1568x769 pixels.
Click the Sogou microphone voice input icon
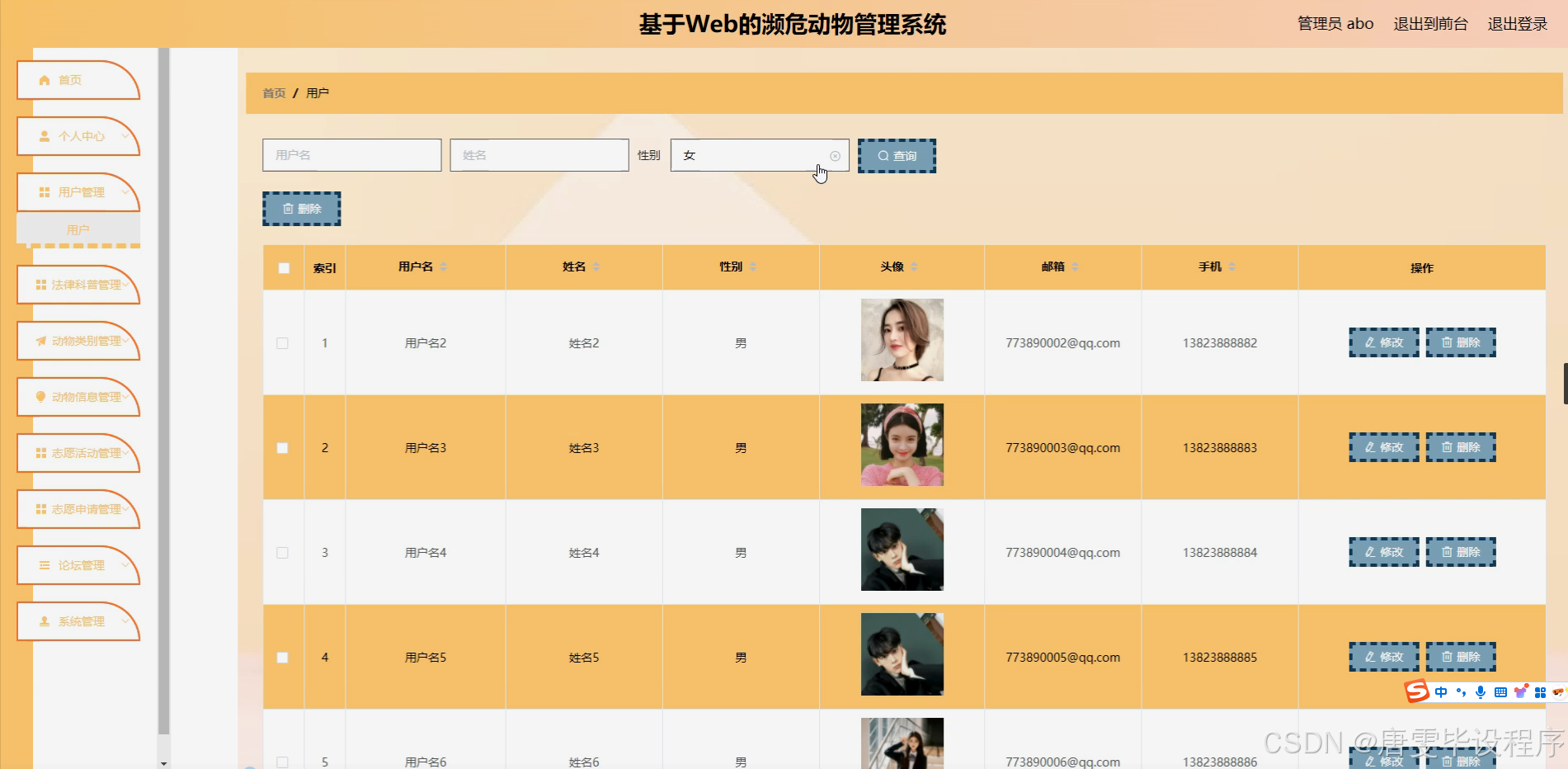pyautogui.click(x=1481, y=692)
